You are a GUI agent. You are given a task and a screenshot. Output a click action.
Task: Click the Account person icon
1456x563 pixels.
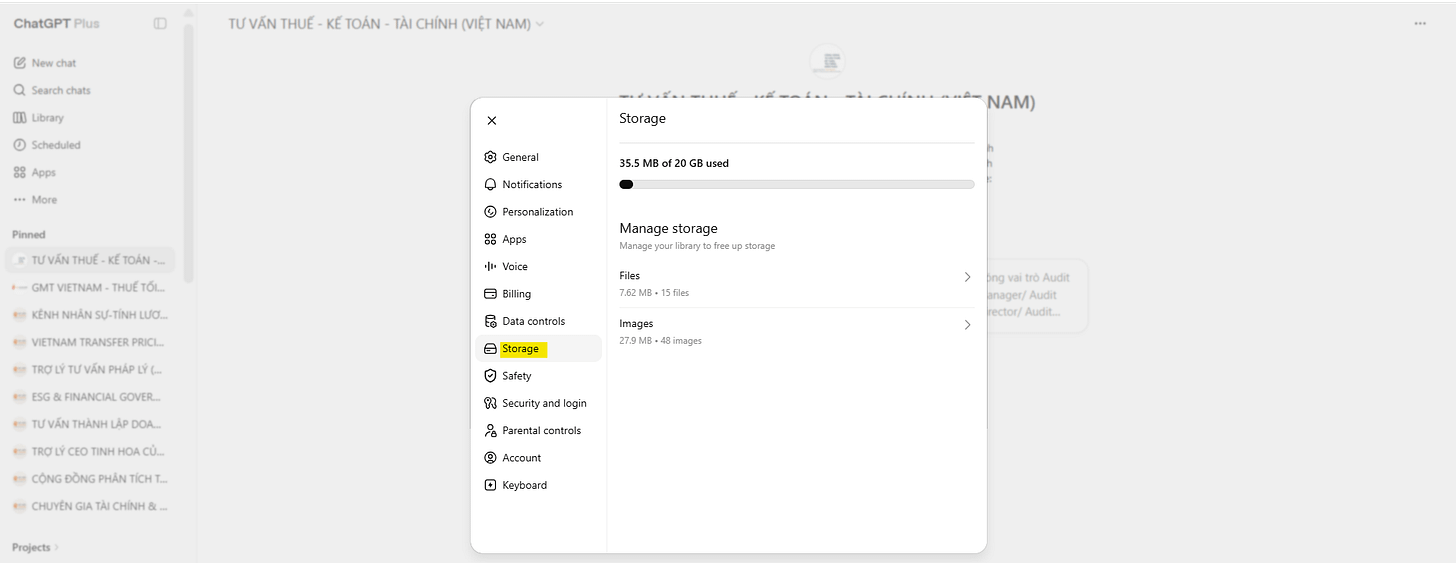click(490, 458)
